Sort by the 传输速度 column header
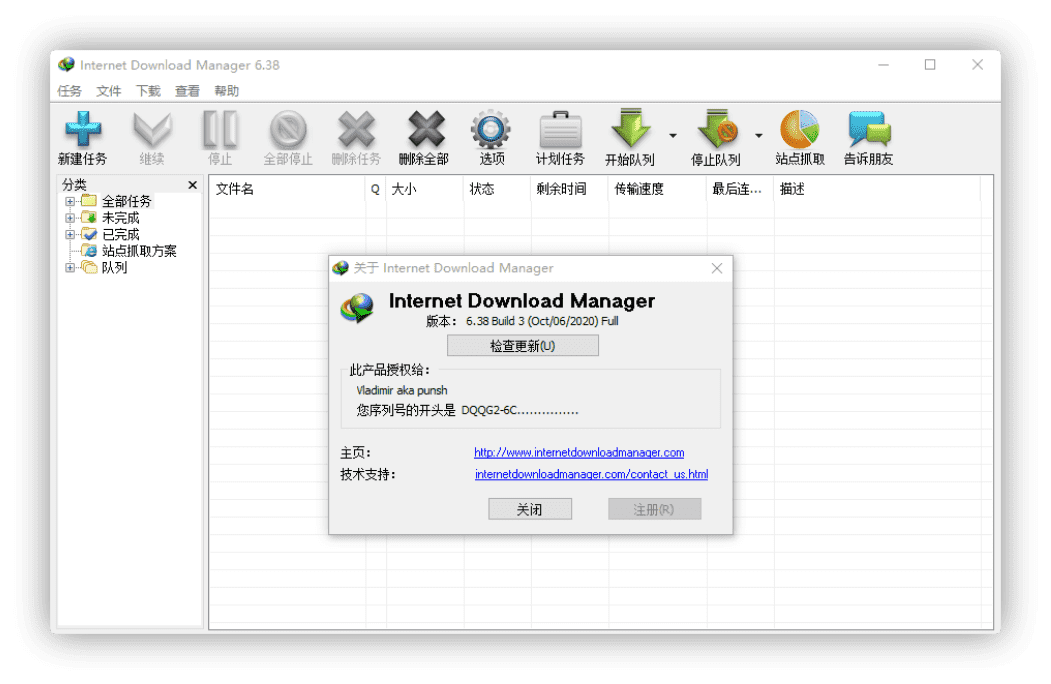The image size is (1051, 684). (658, 189)
